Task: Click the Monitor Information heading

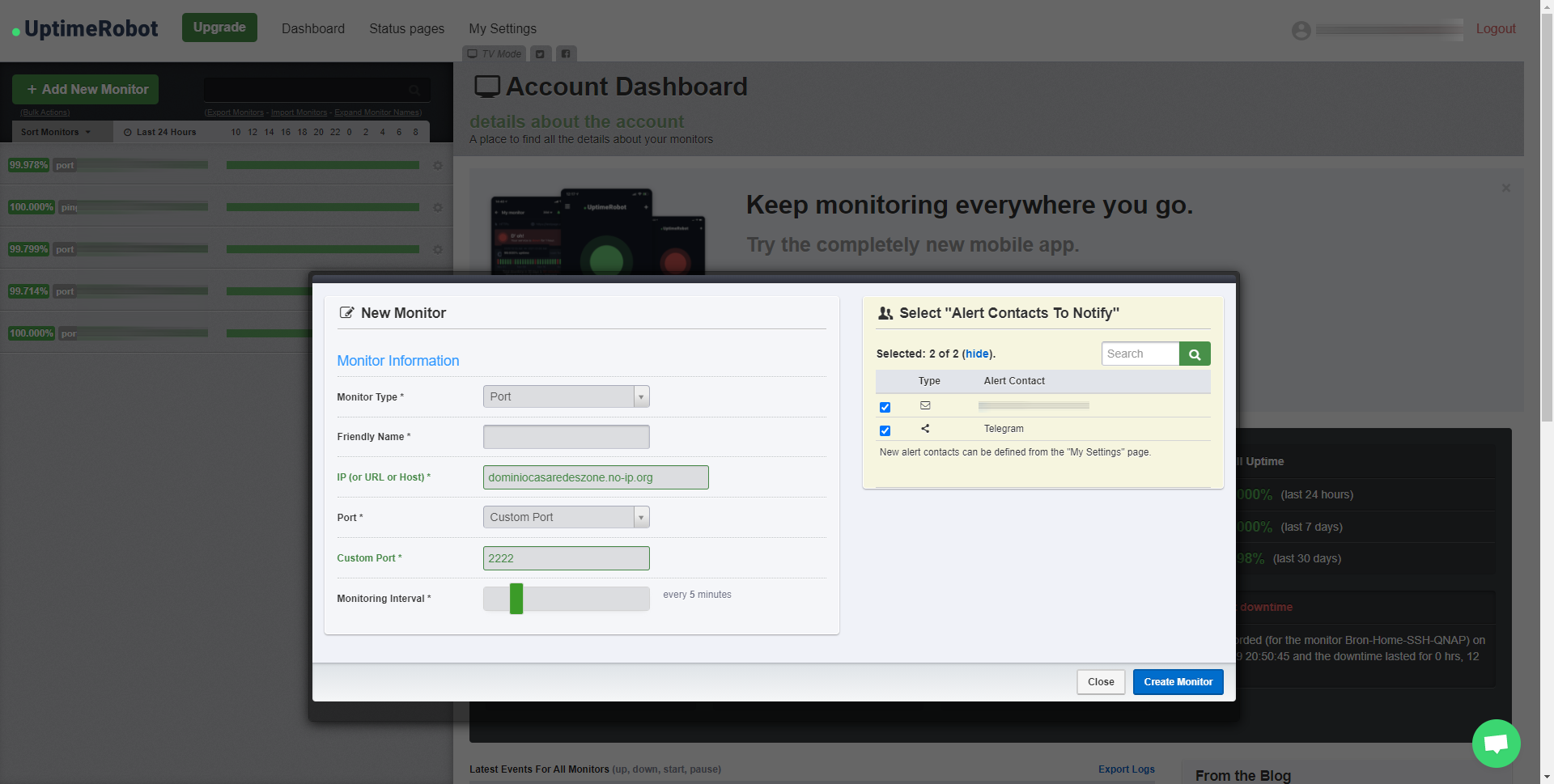Action: [x=398, y=361]
